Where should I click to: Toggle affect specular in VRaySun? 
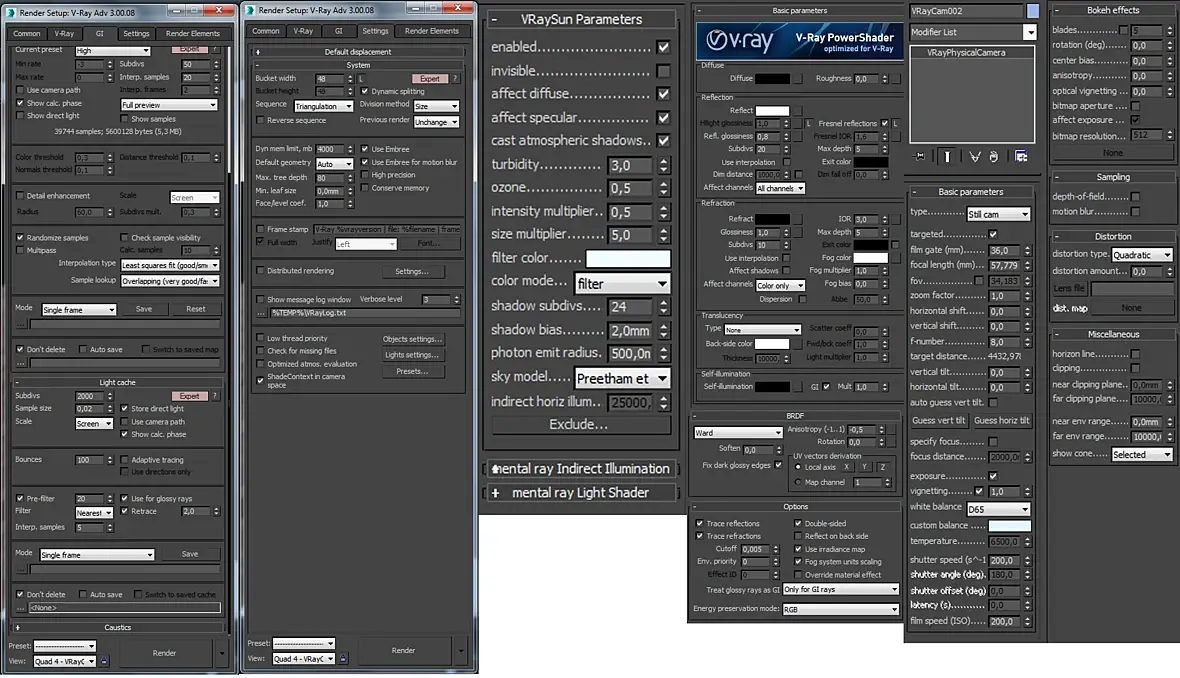663,117
